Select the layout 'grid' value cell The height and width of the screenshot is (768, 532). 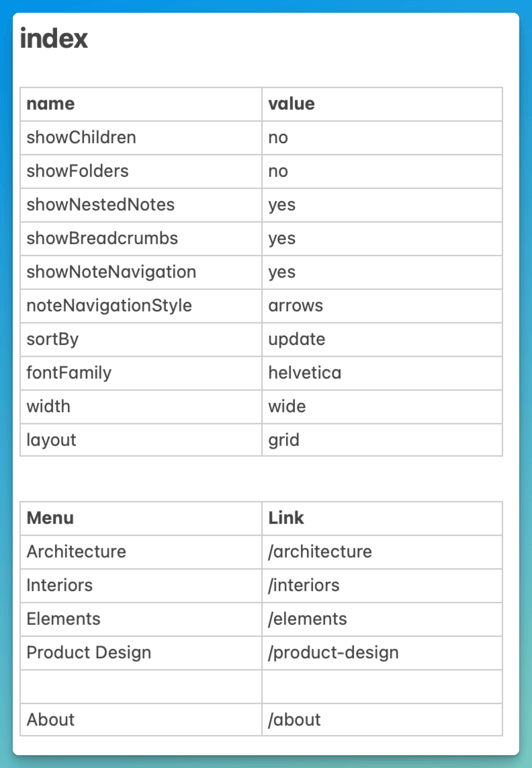(382, 440)
